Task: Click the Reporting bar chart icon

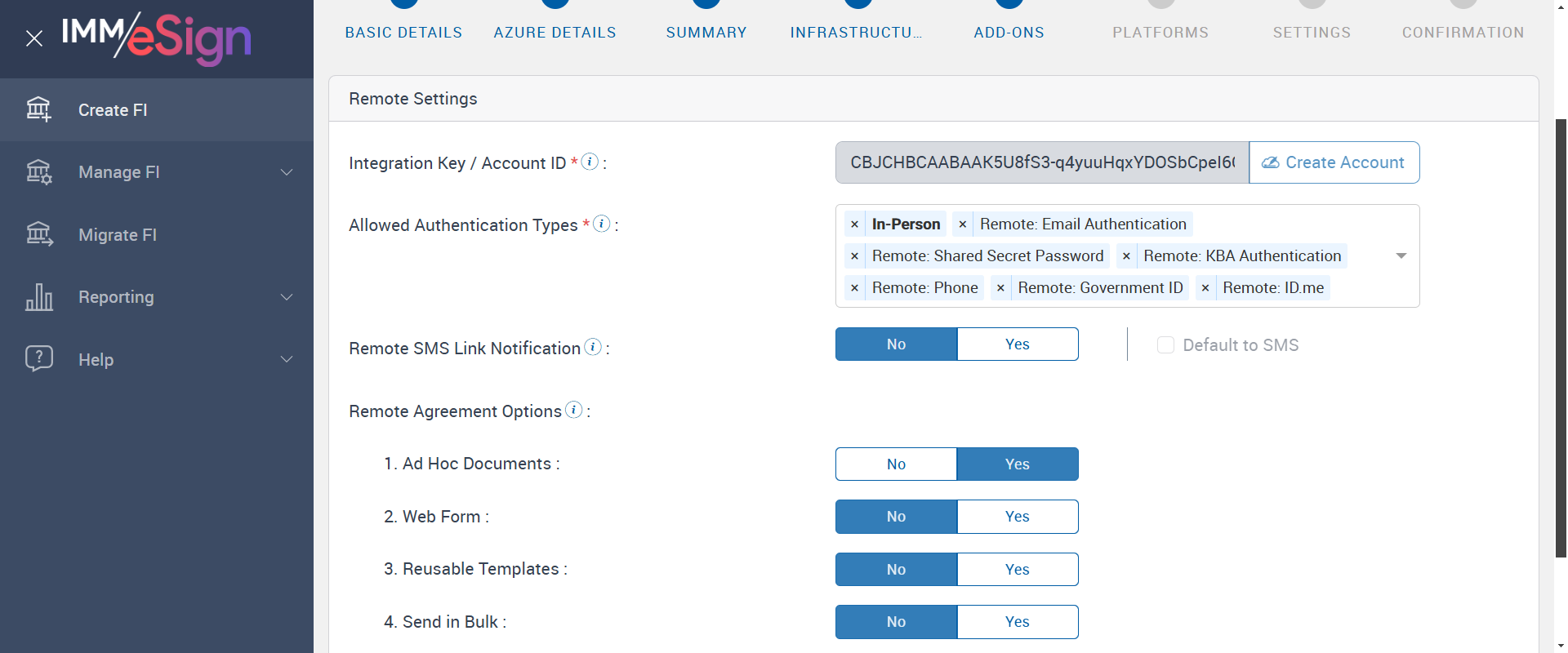Action: (38, 297)
